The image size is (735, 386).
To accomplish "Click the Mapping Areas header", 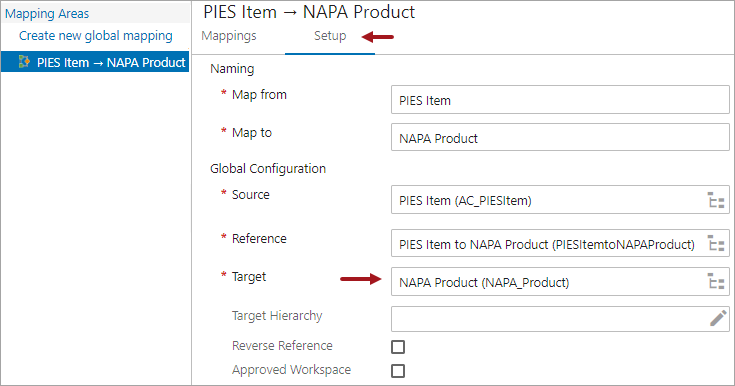I will tap(47, 14).
